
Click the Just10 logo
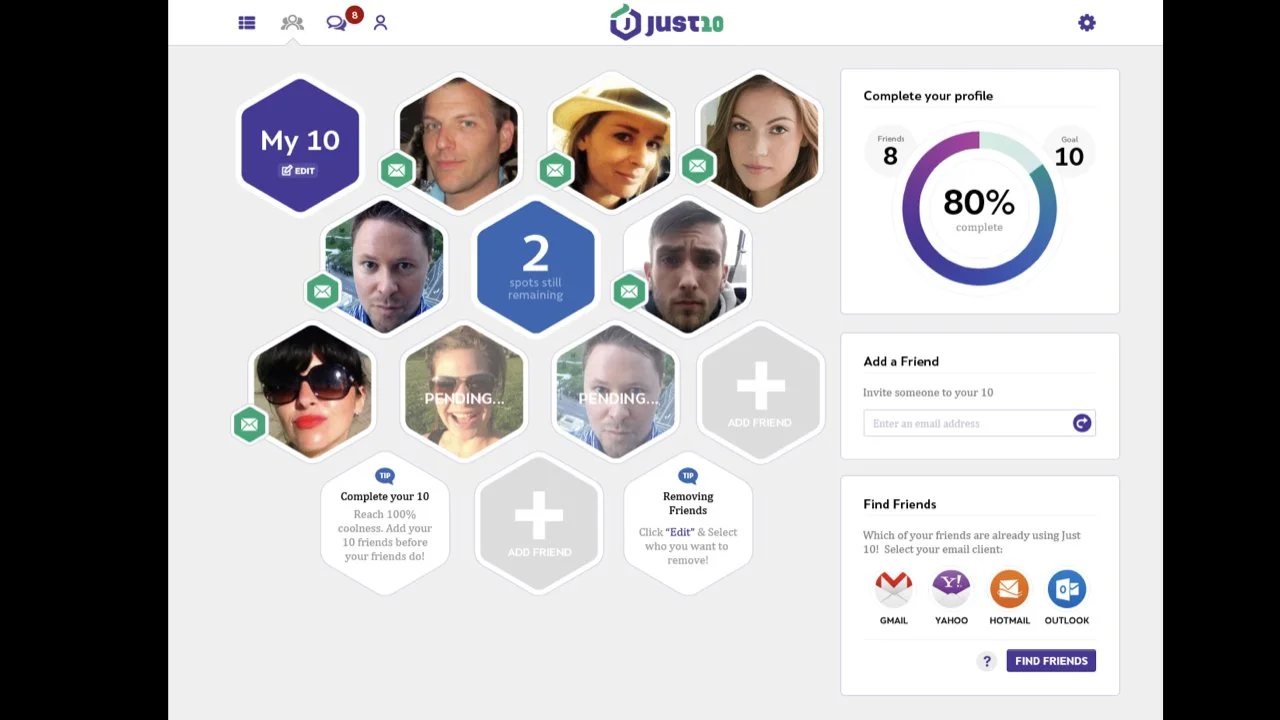coord(667,22)
